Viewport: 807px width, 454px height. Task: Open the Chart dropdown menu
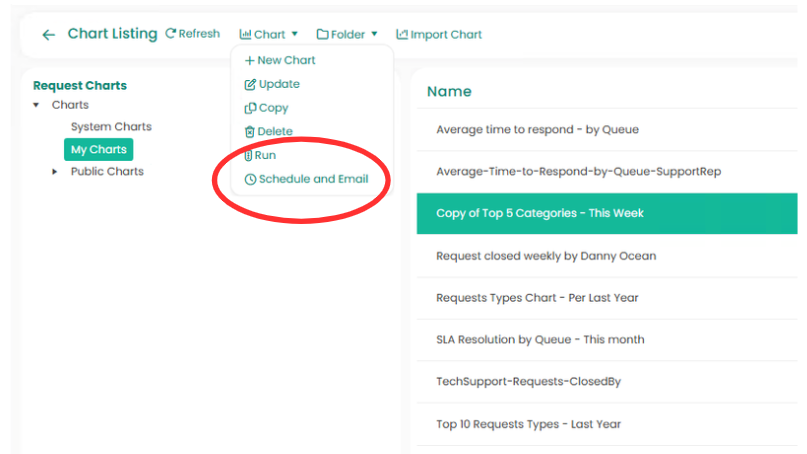[269, 35]
